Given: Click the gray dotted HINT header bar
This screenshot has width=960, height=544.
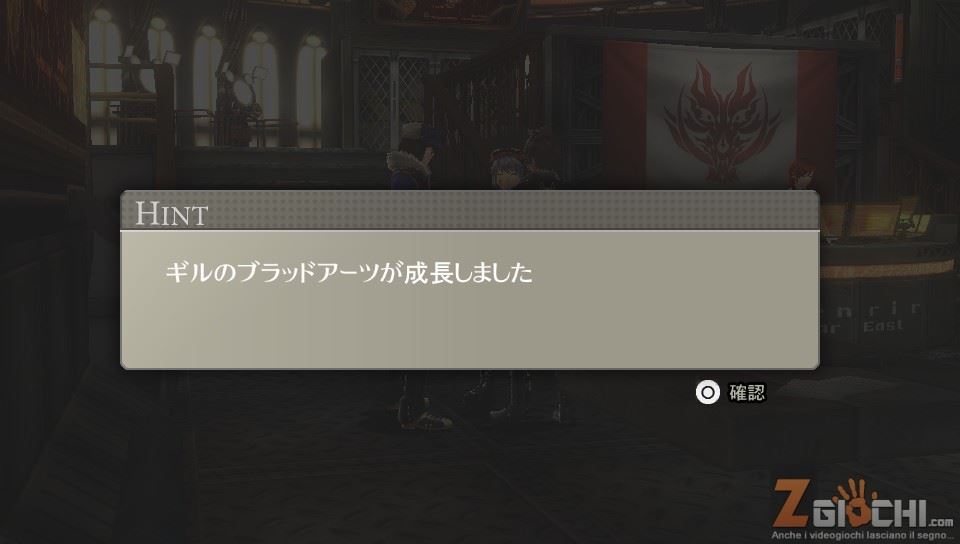Looking at the screenshot, I should tap(470, 211).
